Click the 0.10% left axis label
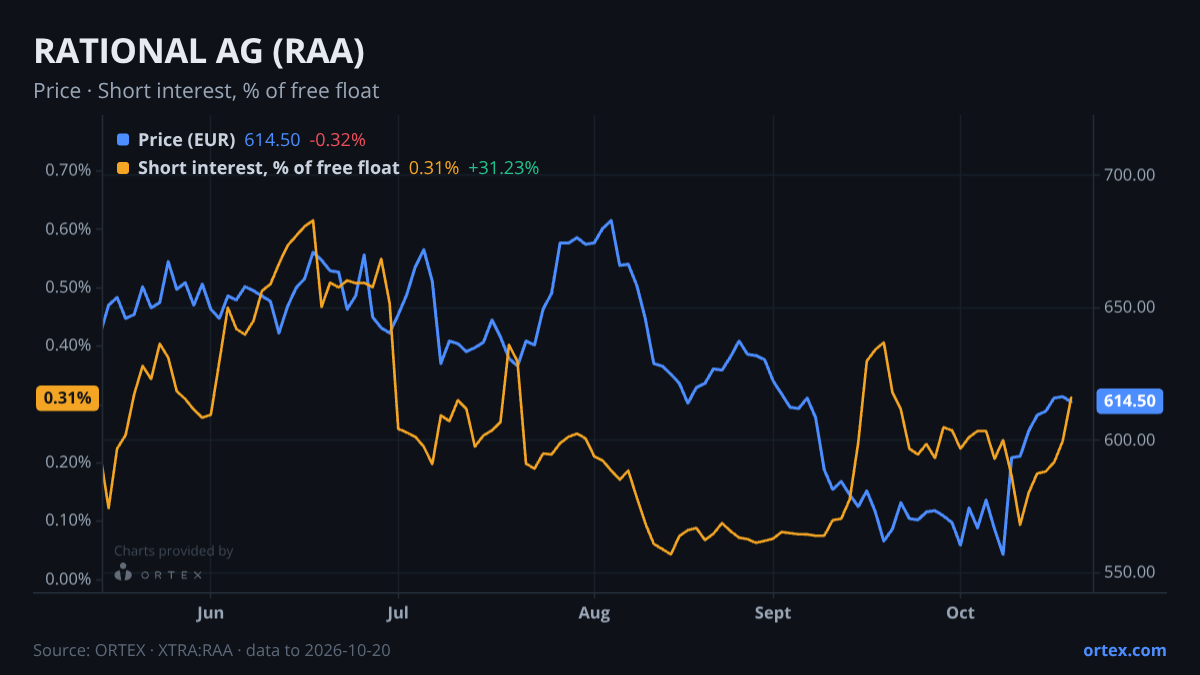This screenshot has height=675, width=1200. (69, 520)
